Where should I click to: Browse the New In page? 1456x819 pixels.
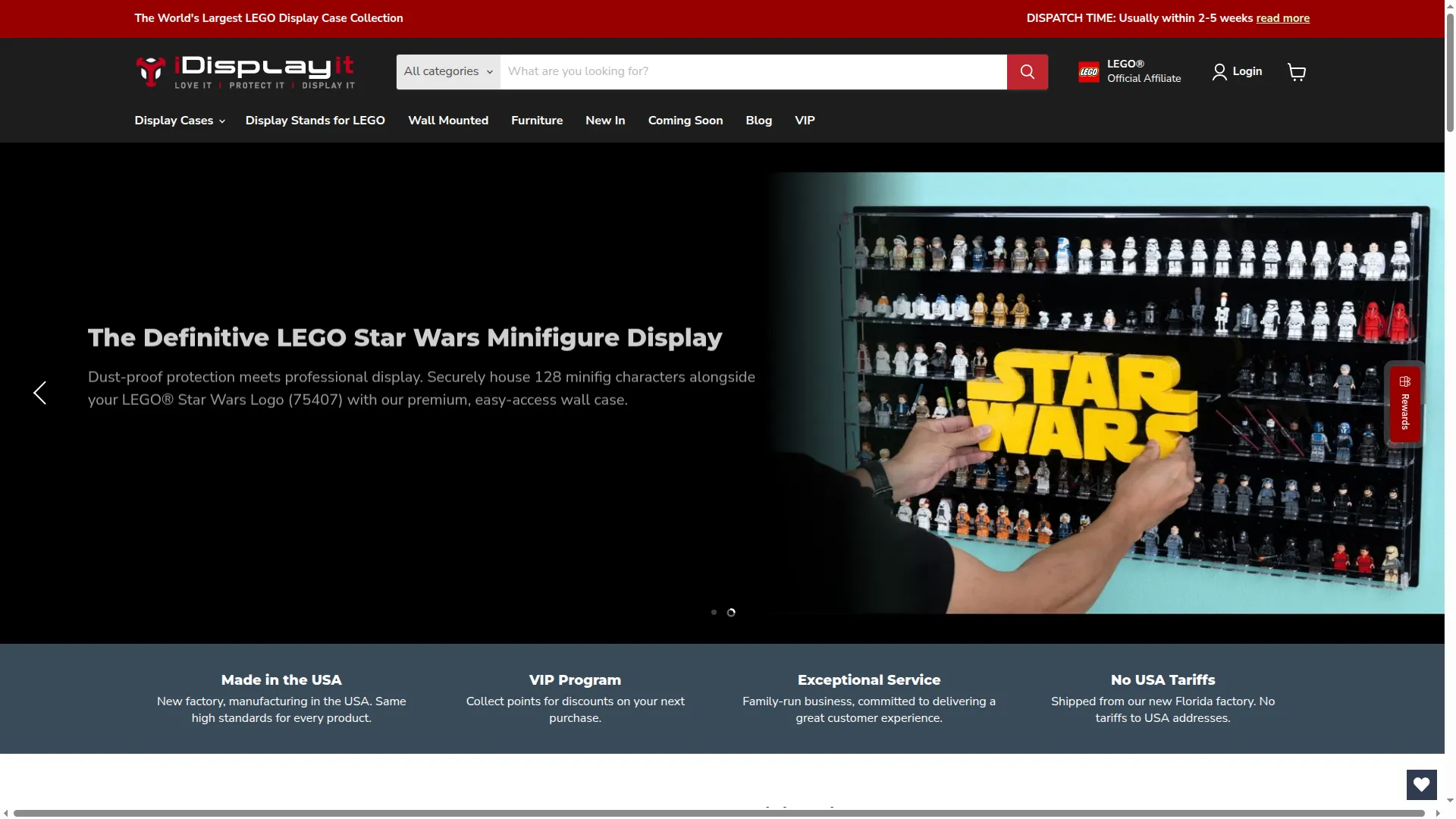[x=605, y=121]
